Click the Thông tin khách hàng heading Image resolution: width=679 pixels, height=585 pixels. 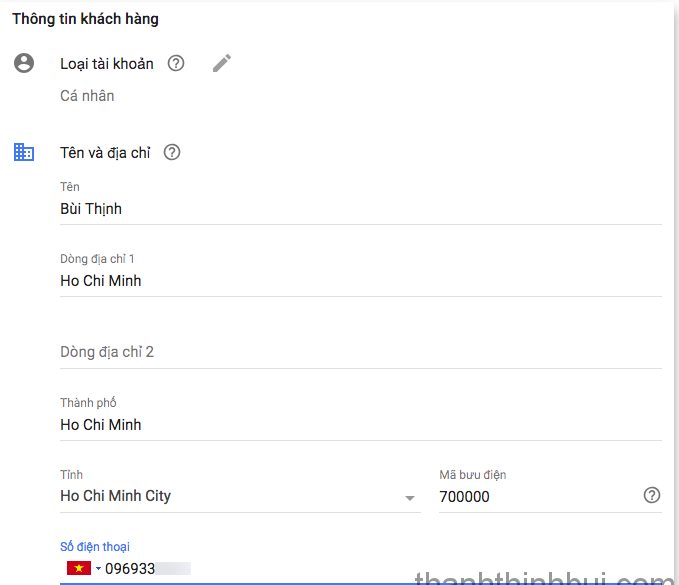[x=85, y=19]
